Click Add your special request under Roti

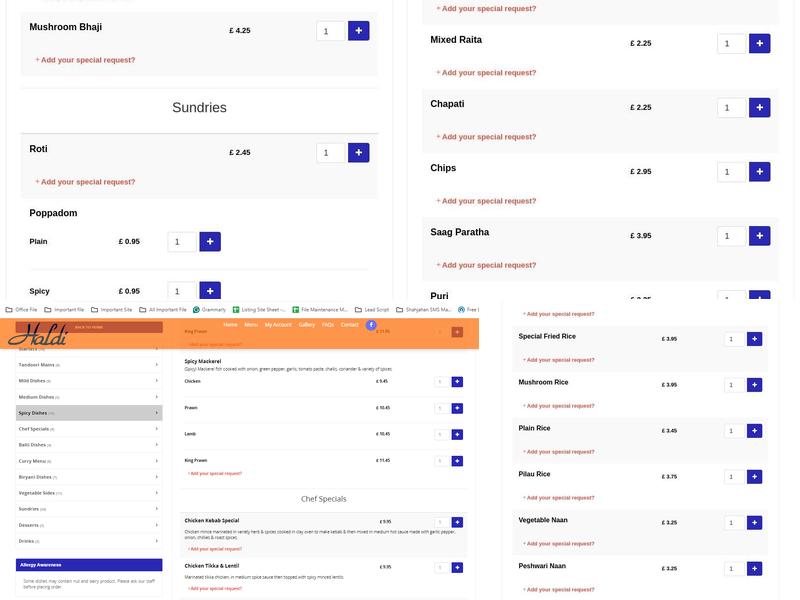pyautogui.click(x=86, y=182)
